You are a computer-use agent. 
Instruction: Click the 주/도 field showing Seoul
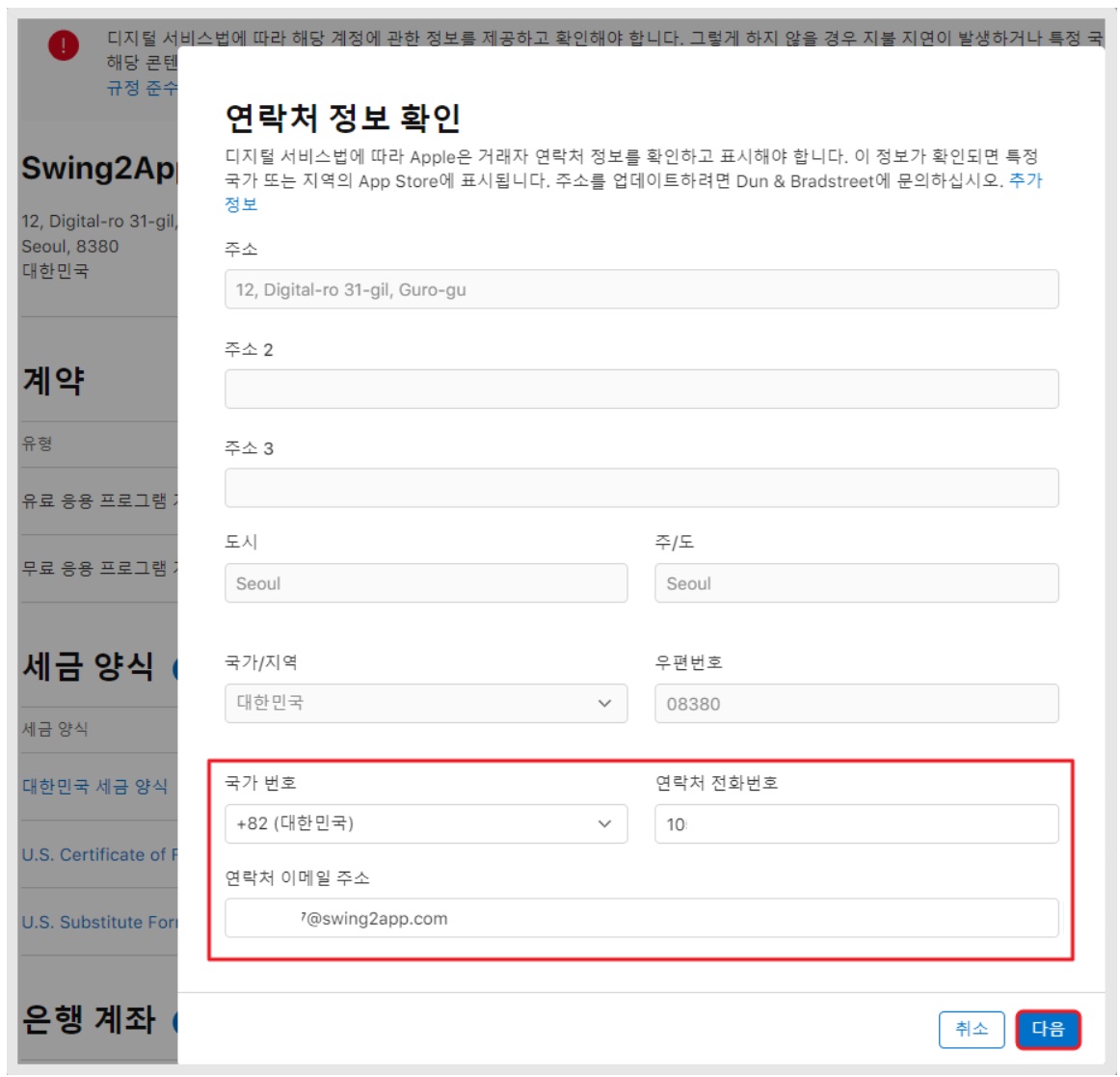click(857, 583)
